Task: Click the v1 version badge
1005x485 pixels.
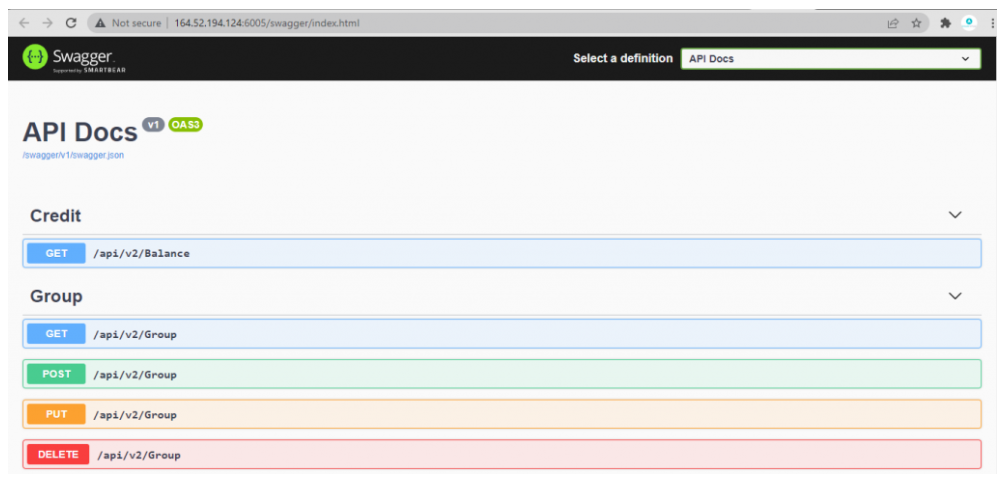Action: 154,124
